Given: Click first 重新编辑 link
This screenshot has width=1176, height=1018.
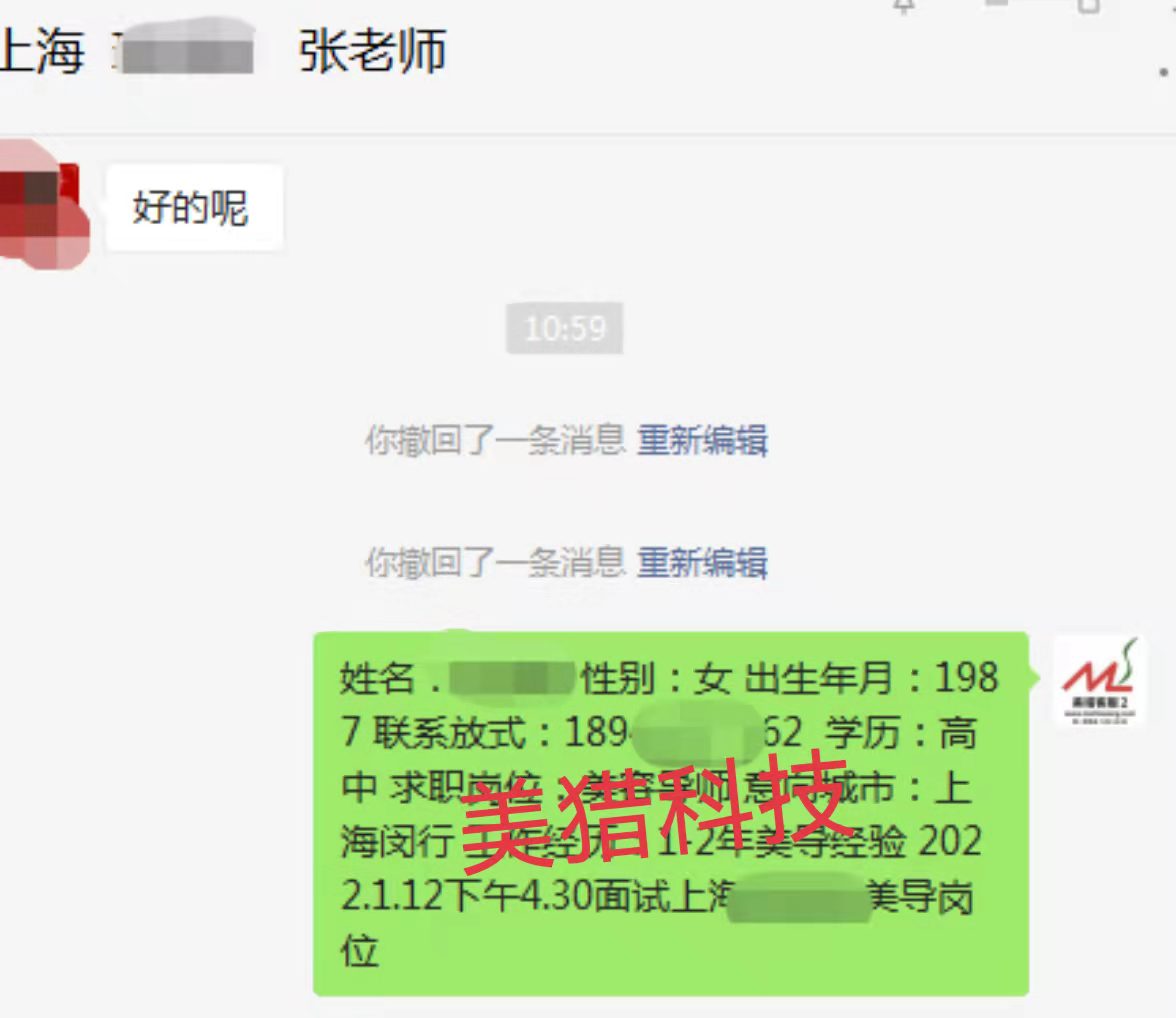Looking at the screenshot, I should (702, 440).
